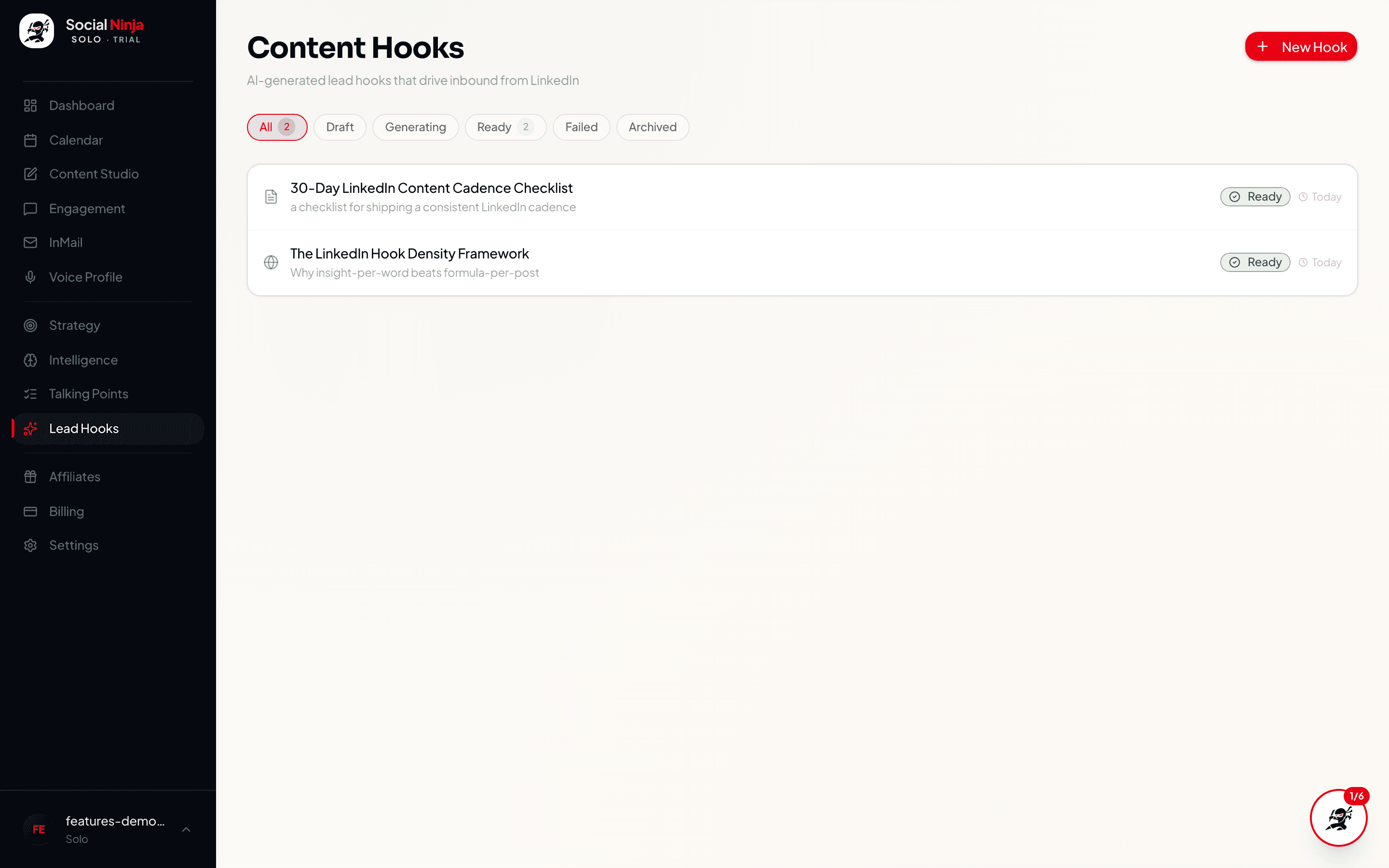Click Ready badge on 30-Day Checklist row

pos(1255,197)
